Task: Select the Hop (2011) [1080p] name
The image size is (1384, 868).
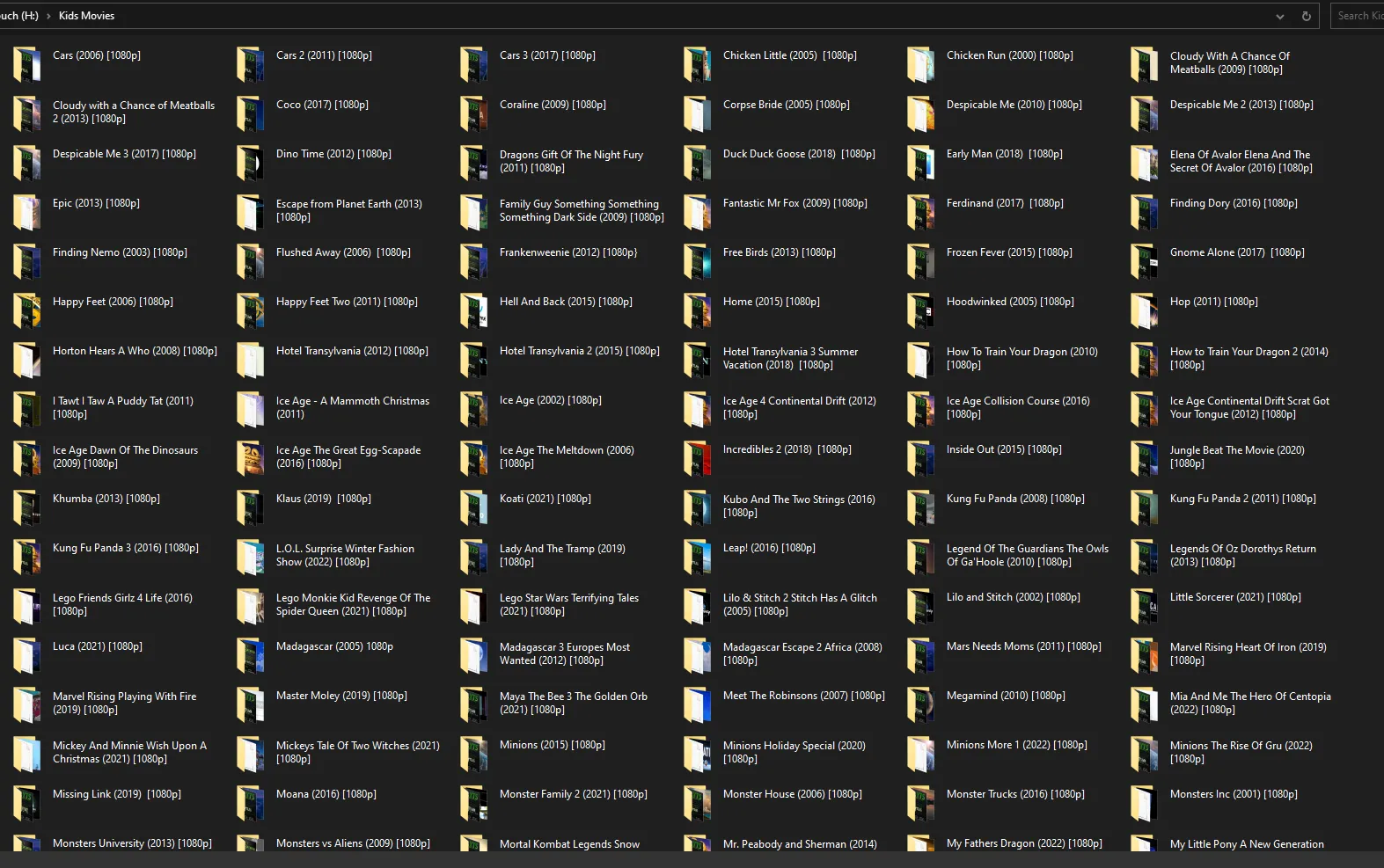Action: [x=1214, y=302]
